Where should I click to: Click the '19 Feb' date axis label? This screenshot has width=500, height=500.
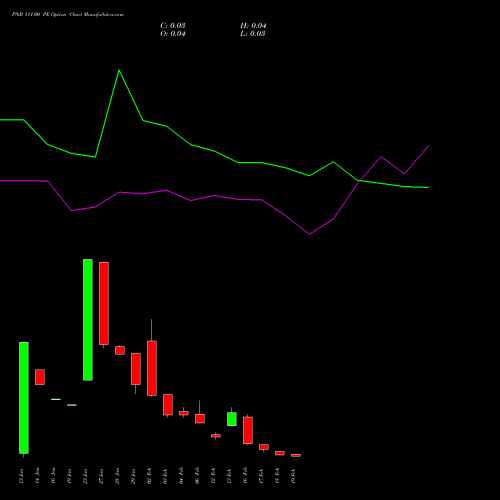tap(294, 476)
